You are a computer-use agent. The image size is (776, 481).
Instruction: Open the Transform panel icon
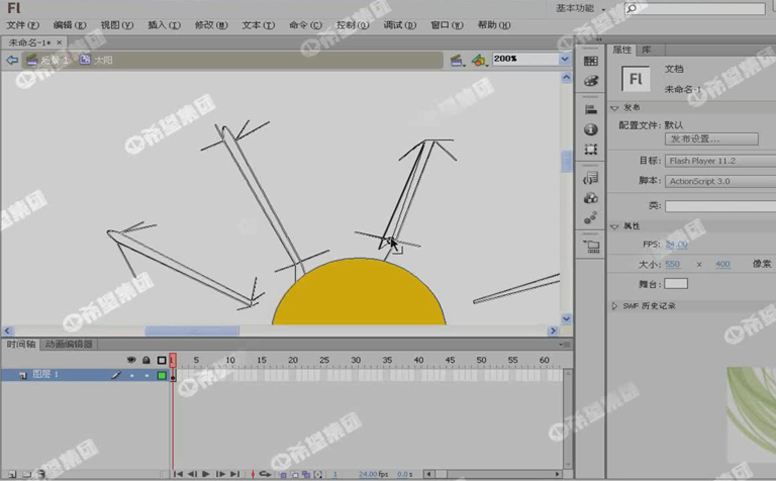pyautogui.click(x=591, y=149)
